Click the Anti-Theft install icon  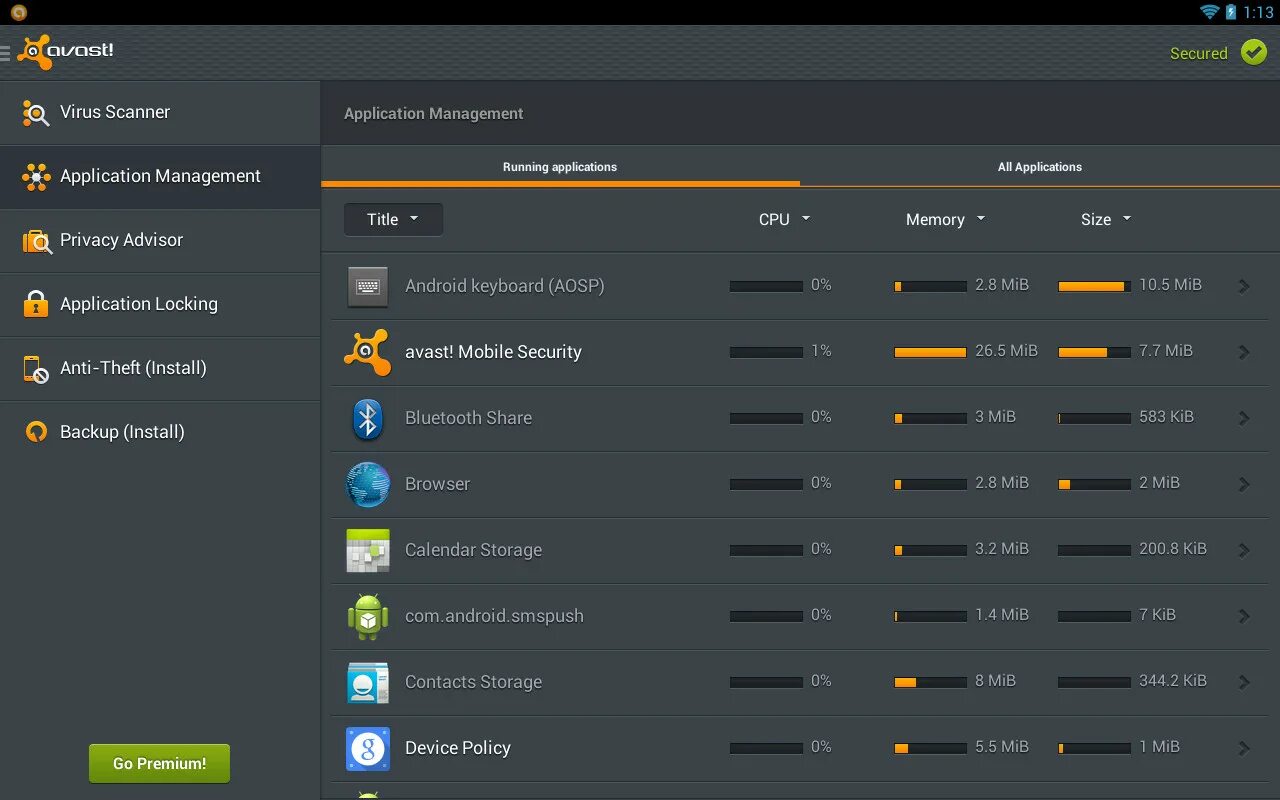[x=34, y=368]
